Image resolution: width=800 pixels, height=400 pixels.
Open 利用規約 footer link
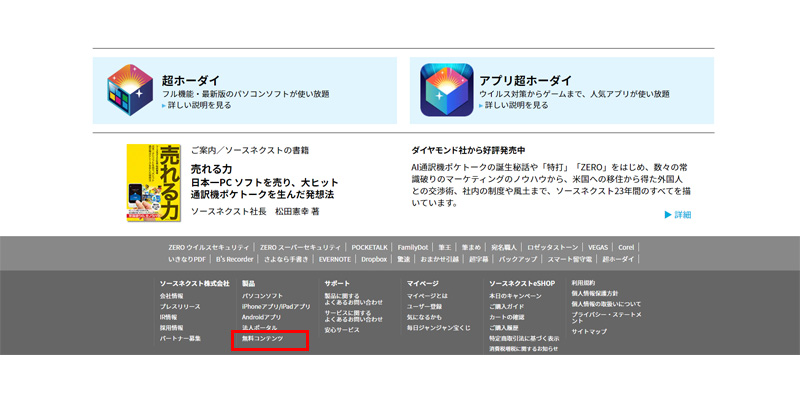tap(583, 283)
